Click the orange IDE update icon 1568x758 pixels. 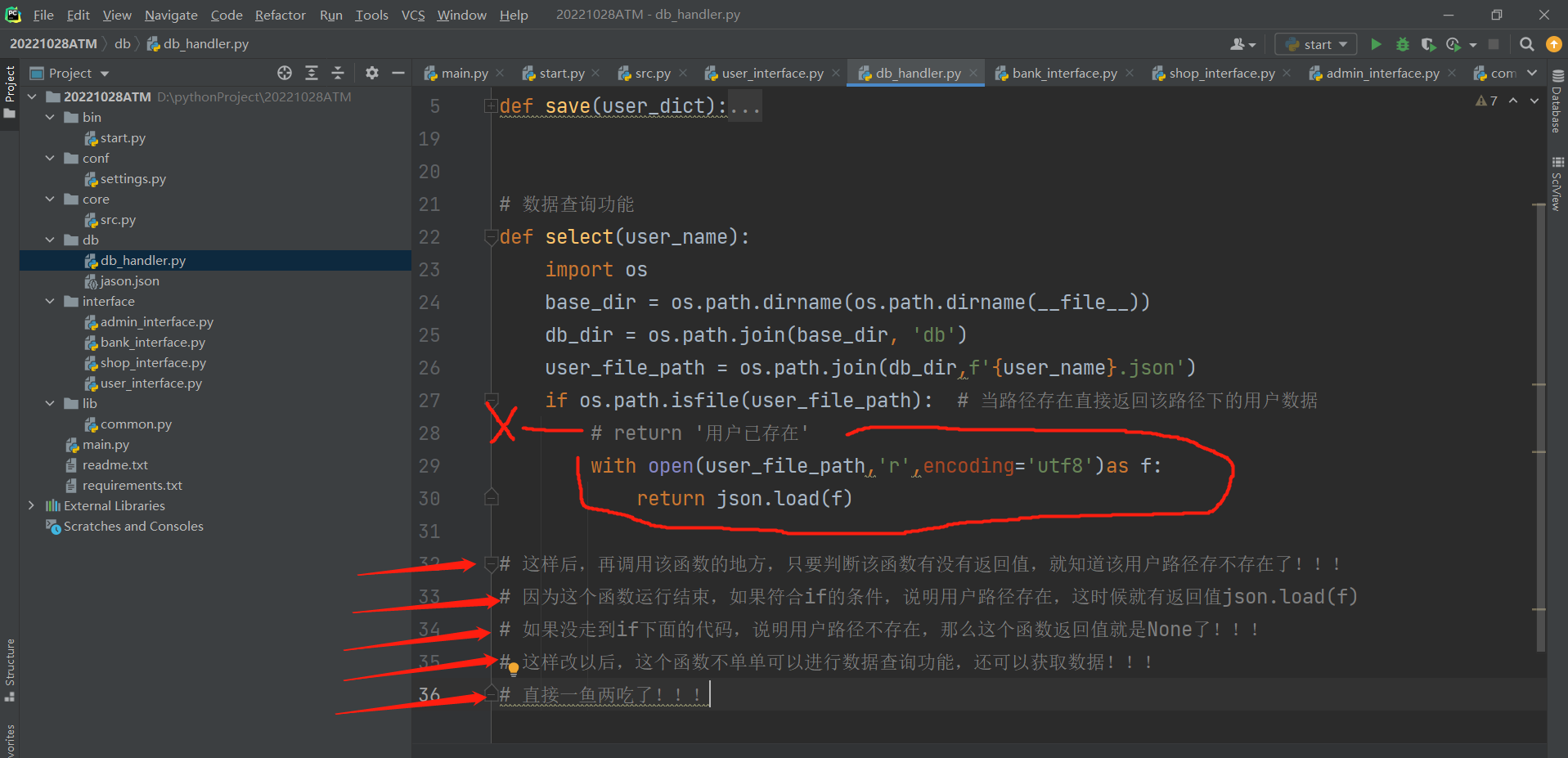(x=1553, y=44)
